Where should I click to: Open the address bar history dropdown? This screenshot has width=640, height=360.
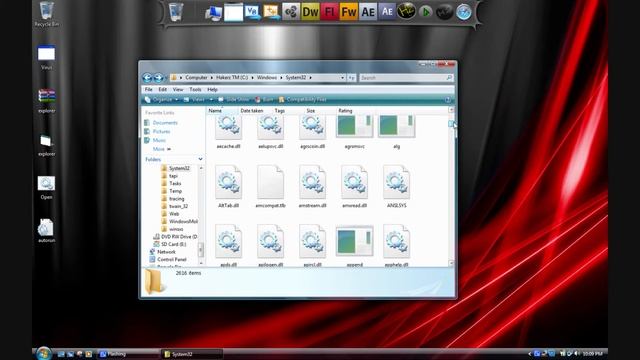[342, 78]
